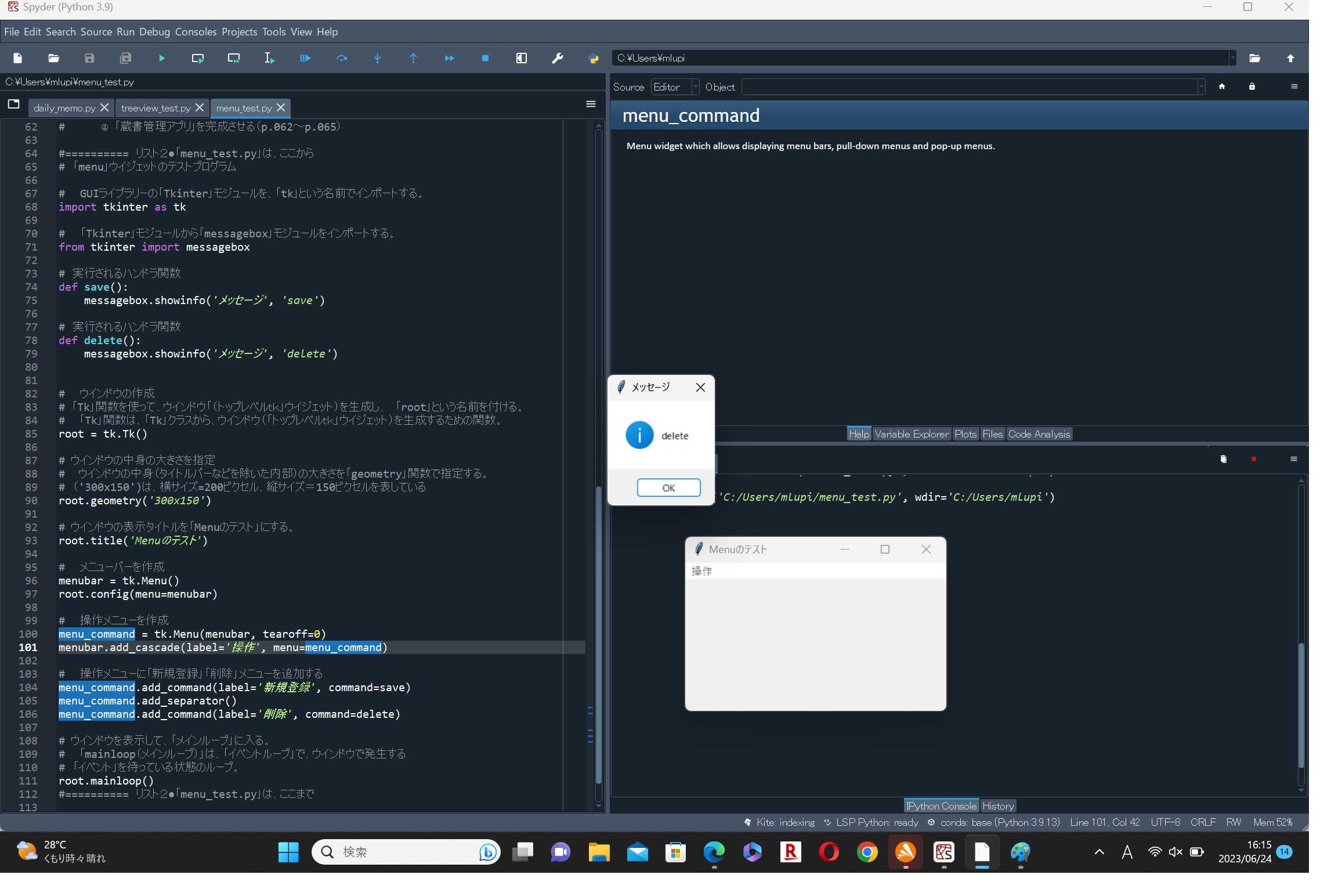The height and width of the screenshot is (896, 1331).
Task: Run the current file
Action: pos(161,58)
